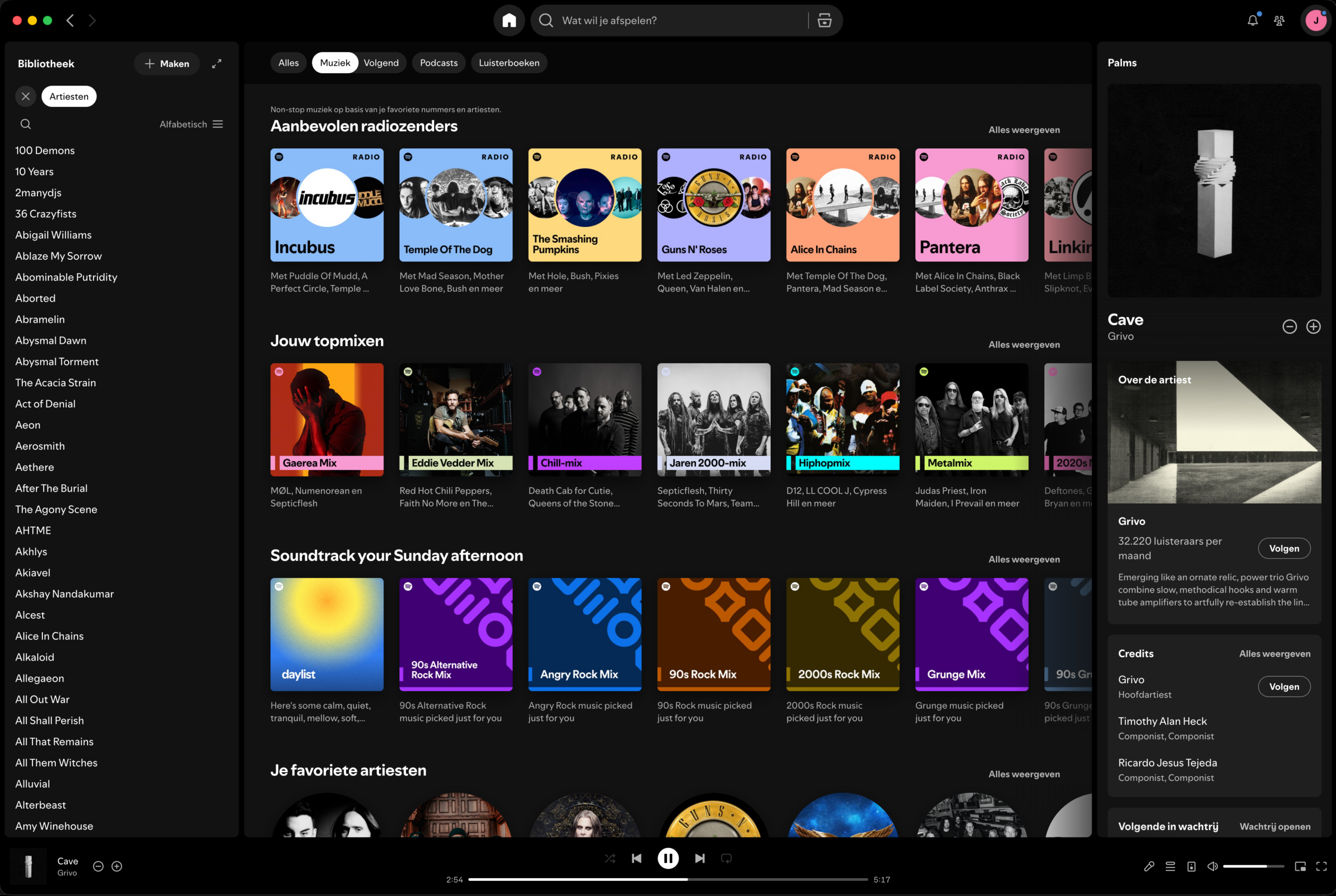Click the Home button icon
Viewport: 1336px width, 896px height.
click(509, 20)
